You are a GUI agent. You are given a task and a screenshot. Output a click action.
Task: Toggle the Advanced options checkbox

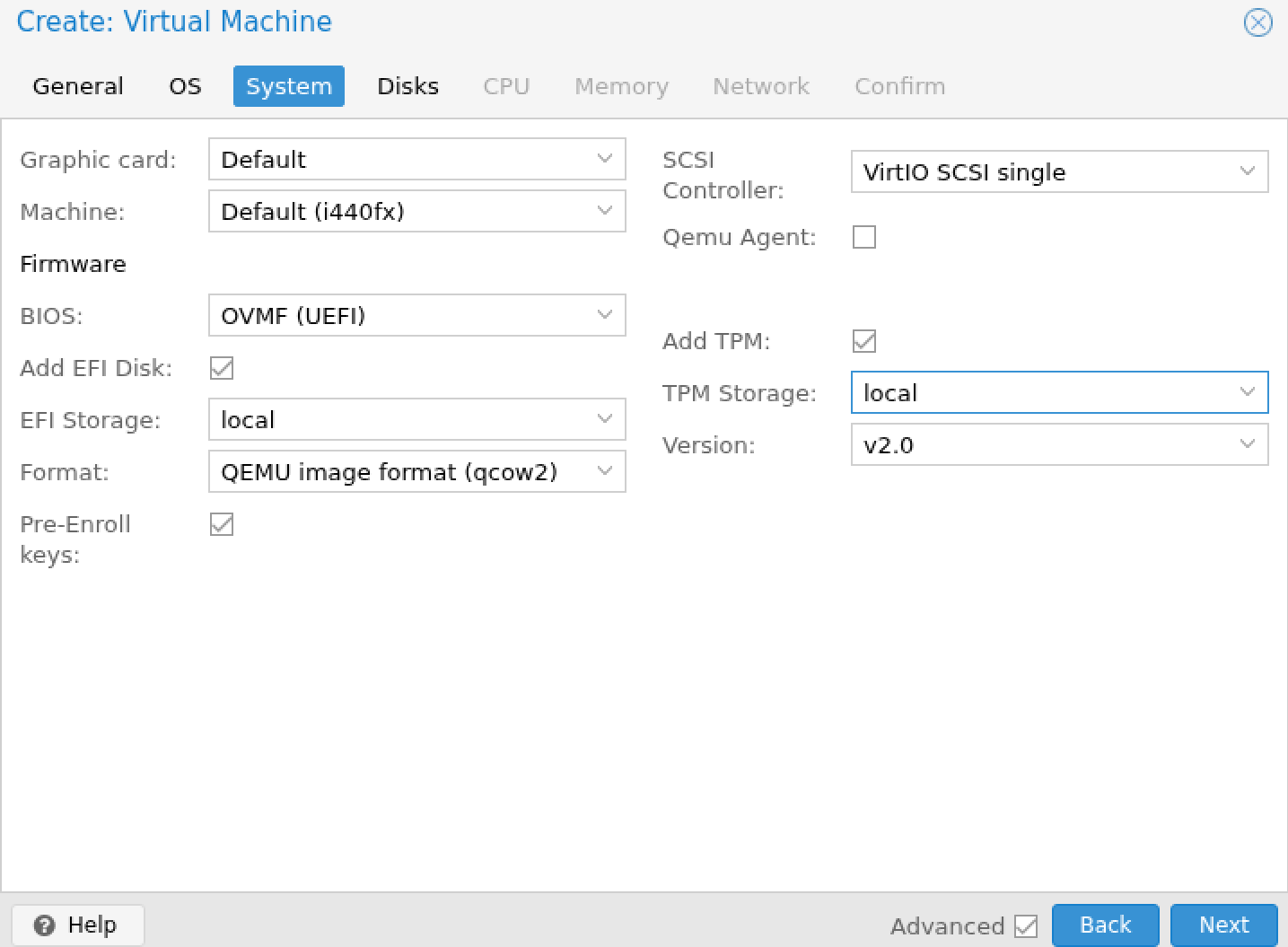1026,925
